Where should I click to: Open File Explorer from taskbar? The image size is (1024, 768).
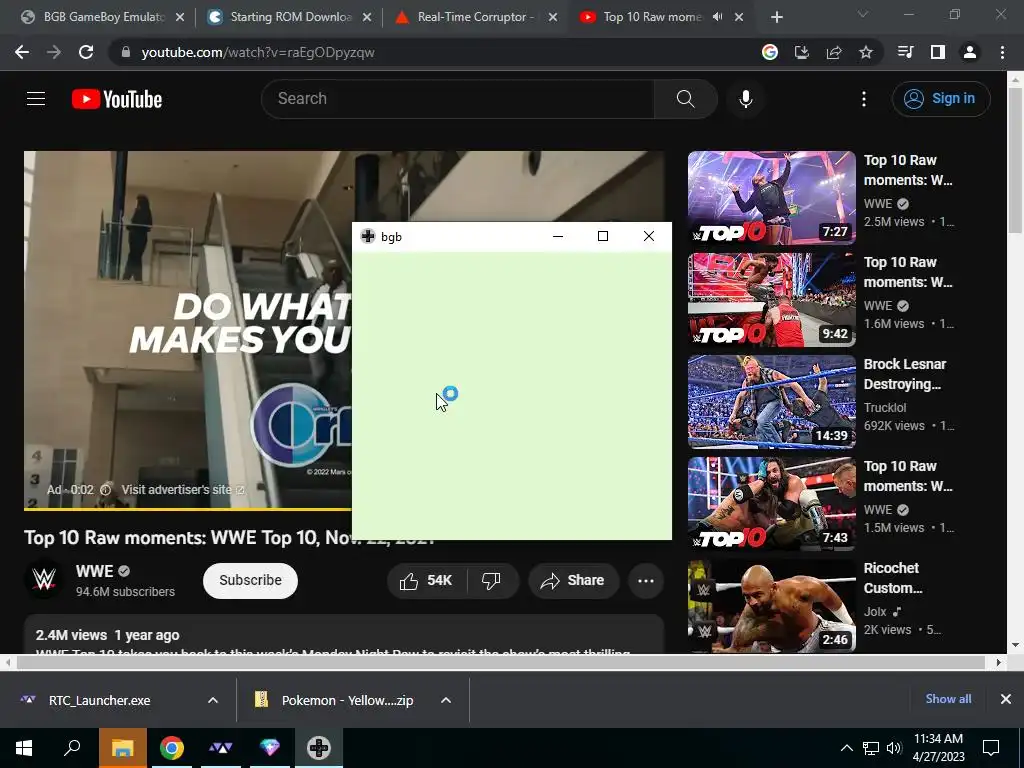tap(122, 748)
